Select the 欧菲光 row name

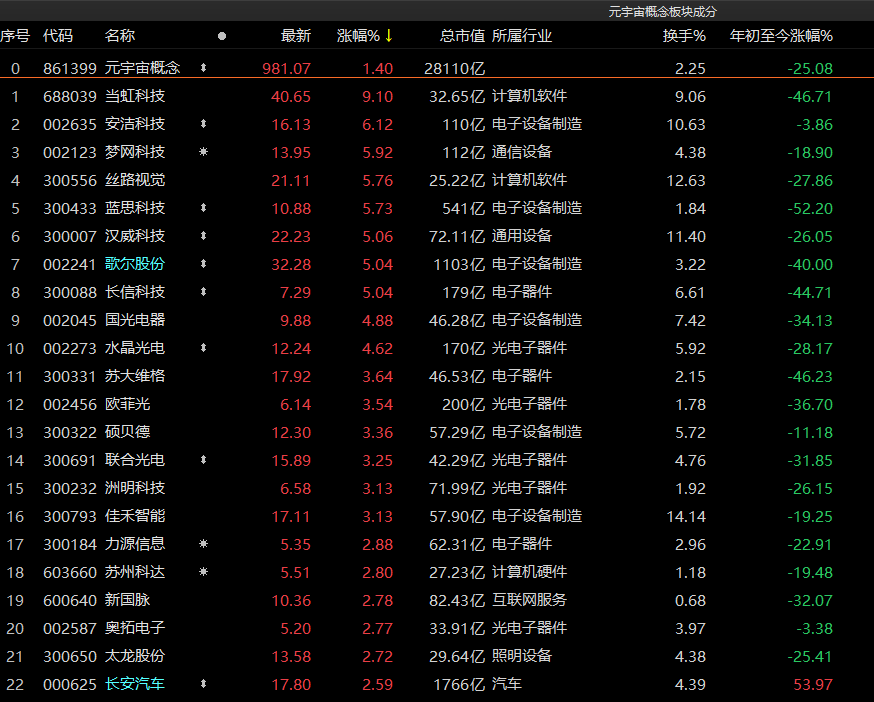(128, 404)
